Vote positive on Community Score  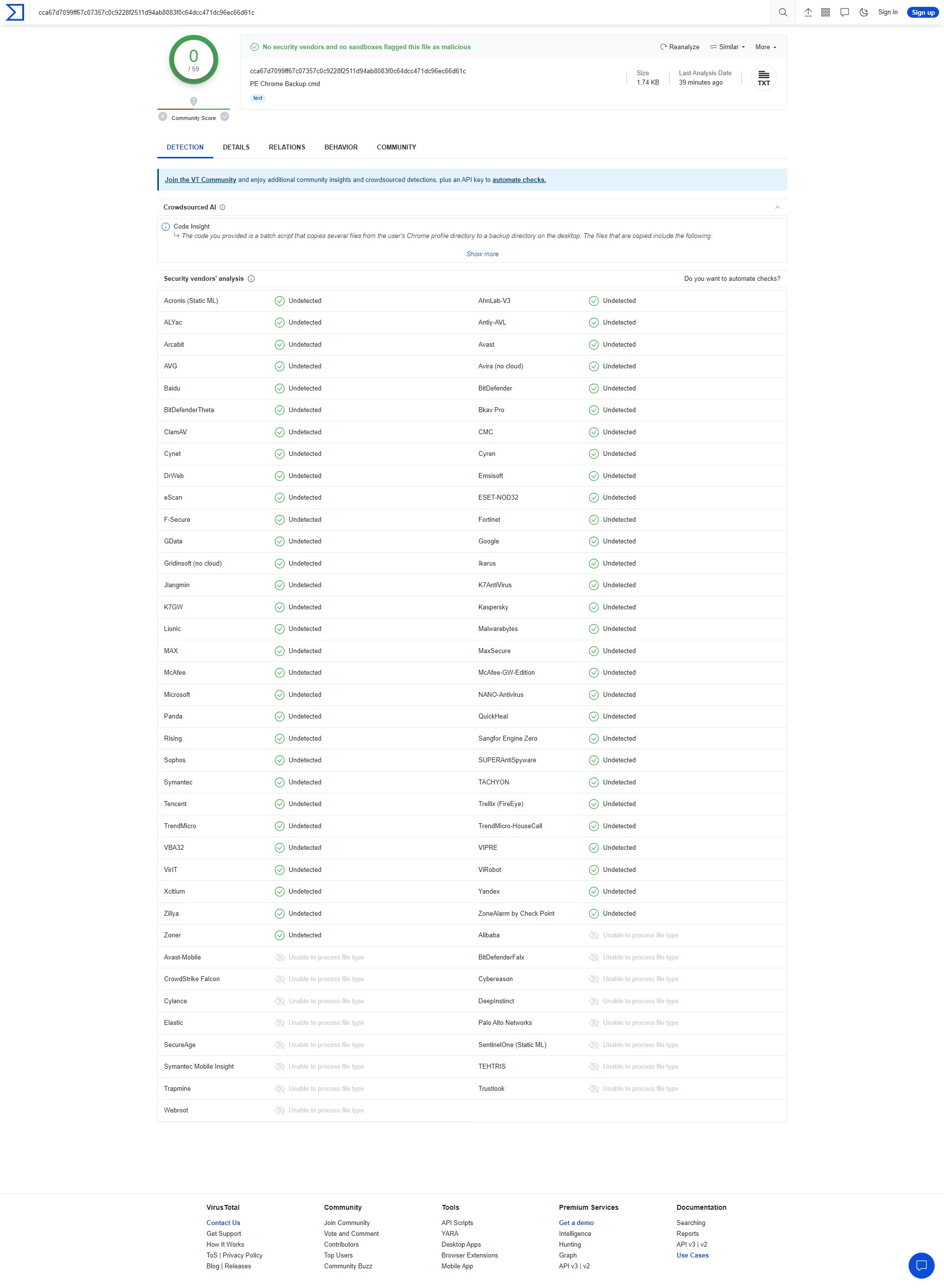coord(225,117)
